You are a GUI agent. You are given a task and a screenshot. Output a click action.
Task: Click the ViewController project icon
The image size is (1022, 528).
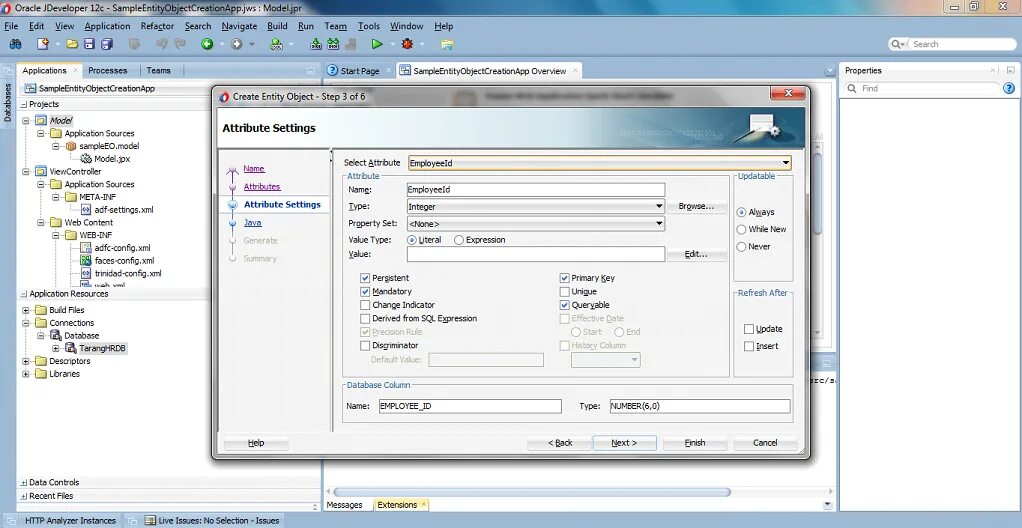(x=41, y=171)
